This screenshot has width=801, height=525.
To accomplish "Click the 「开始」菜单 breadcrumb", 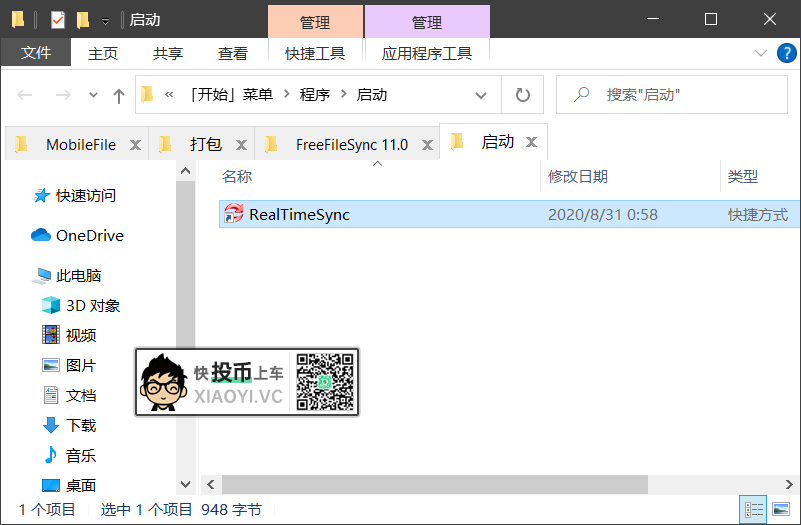I will tap(231, 94).
